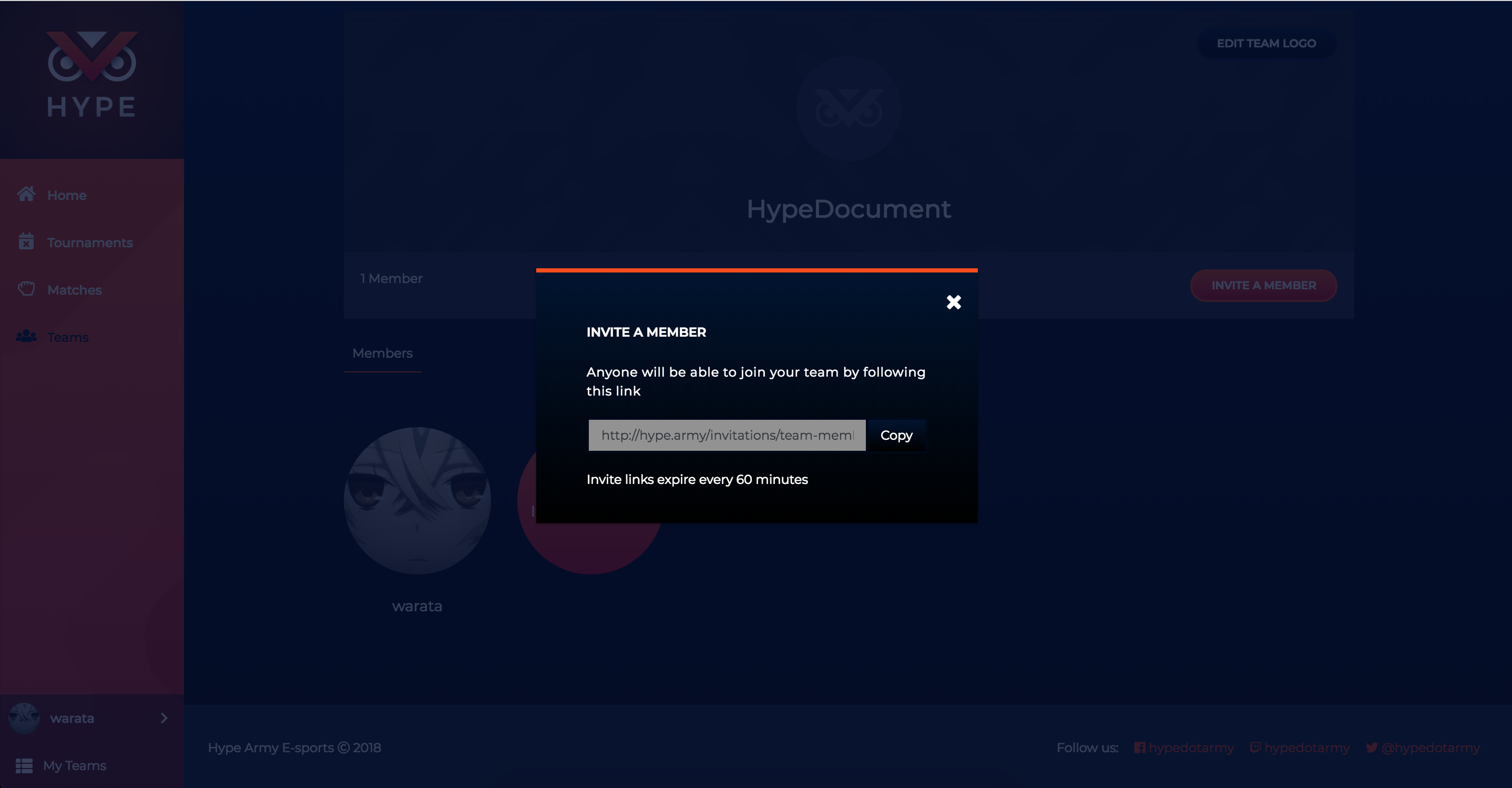1512x788 pixels.
Task: Click the invitation URL text field
Action: tap(727, 435)
